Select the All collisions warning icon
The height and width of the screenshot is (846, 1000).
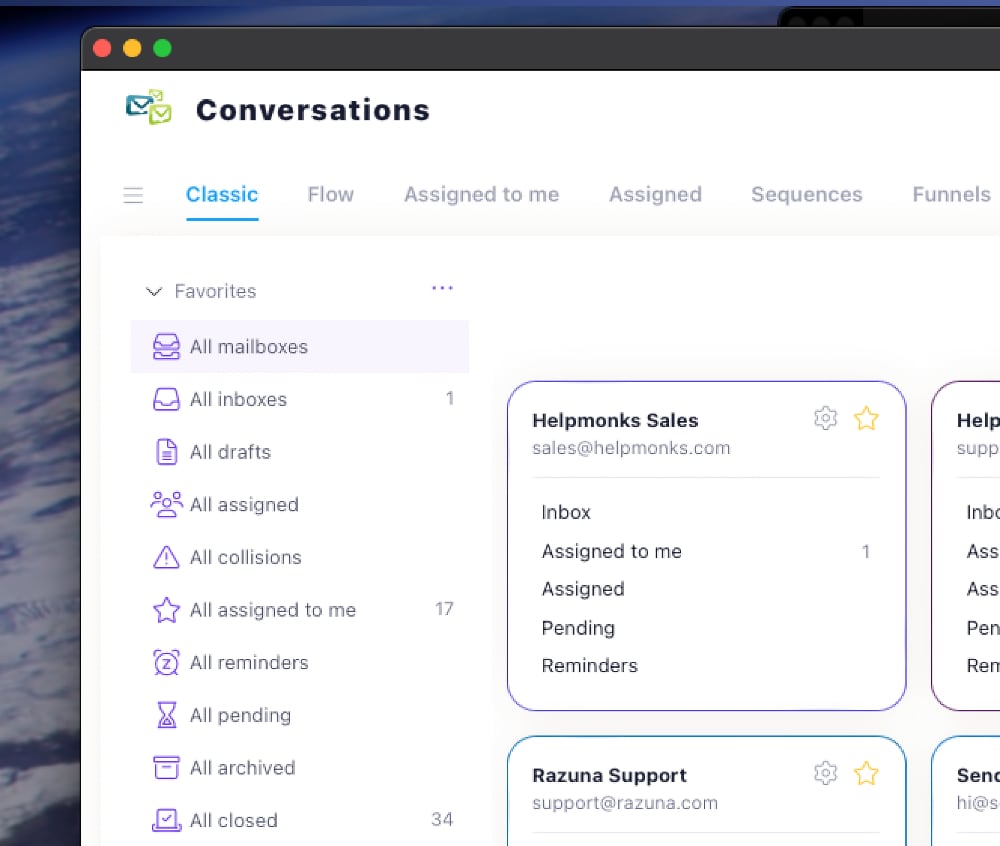coord(166,557)
